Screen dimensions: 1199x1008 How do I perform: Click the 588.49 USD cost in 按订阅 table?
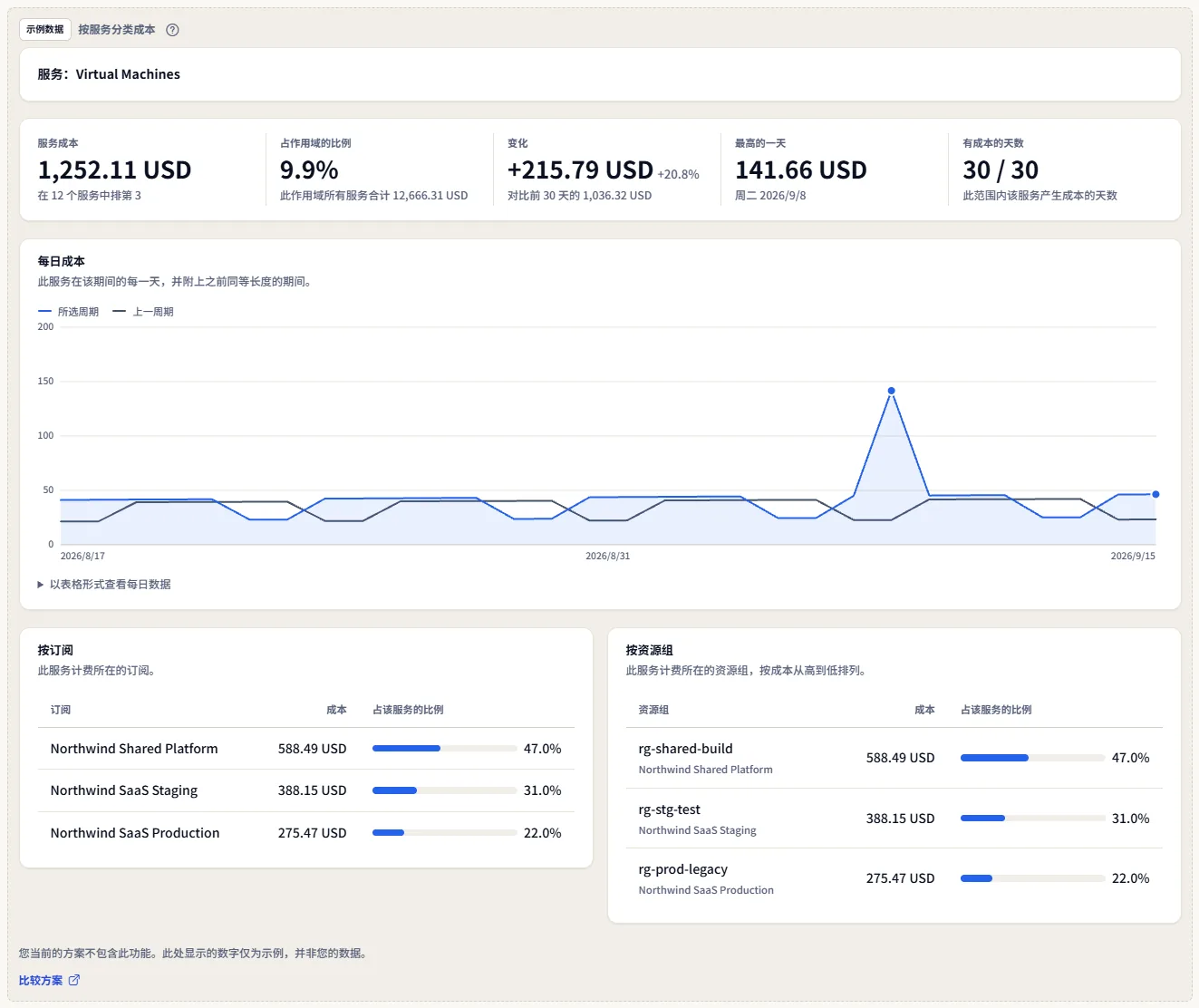pos(312,749)
